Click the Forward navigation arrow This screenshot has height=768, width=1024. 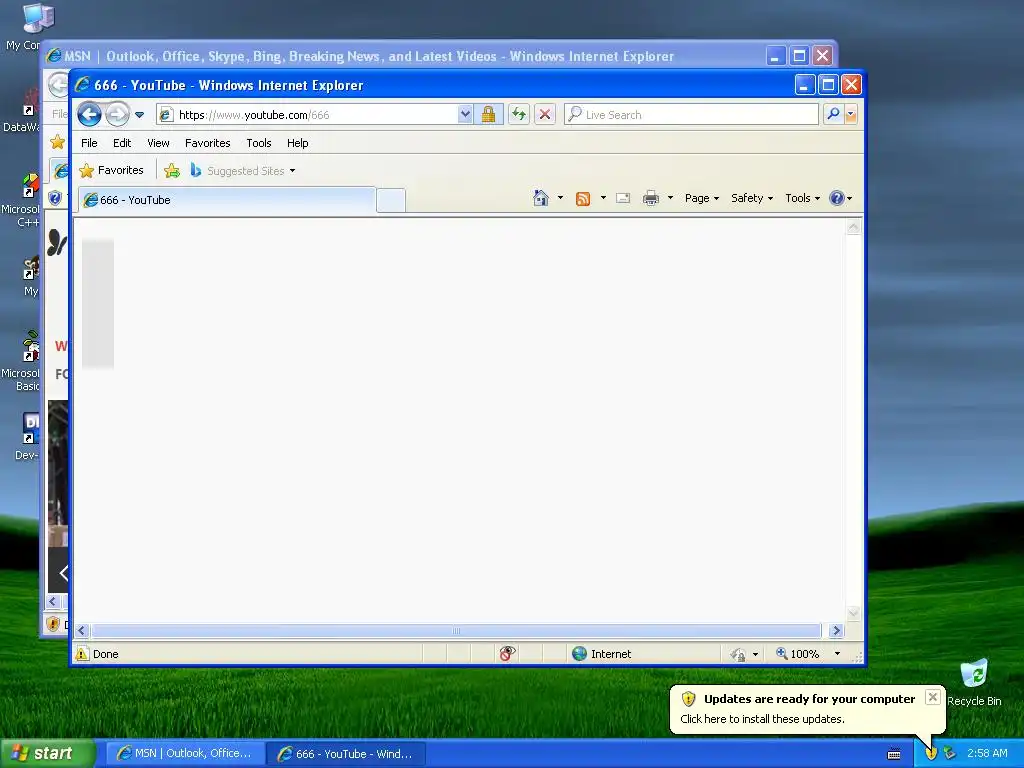(118, 115)
